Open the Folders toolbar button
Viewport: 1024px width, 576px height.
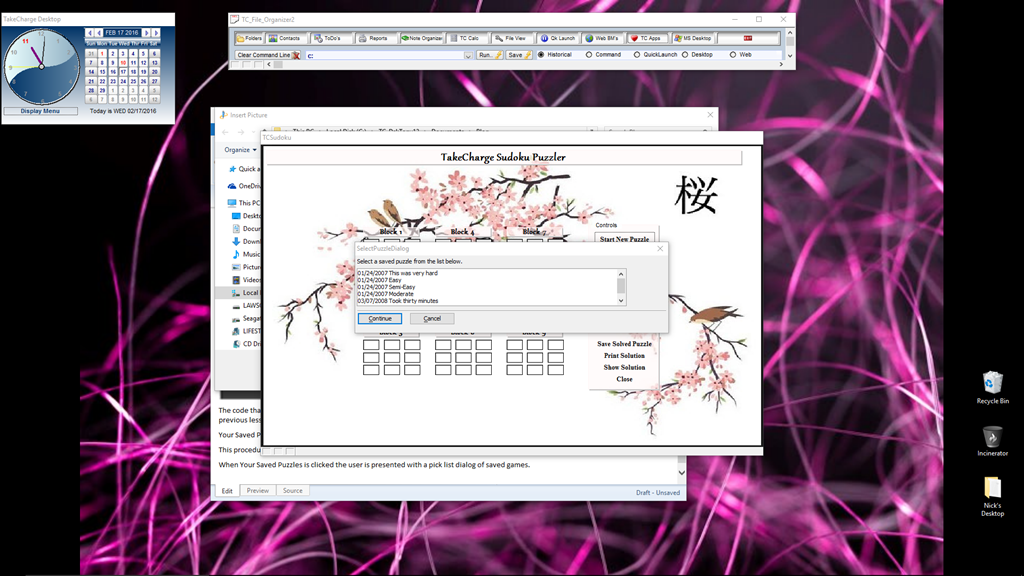(x=250, y=38)
